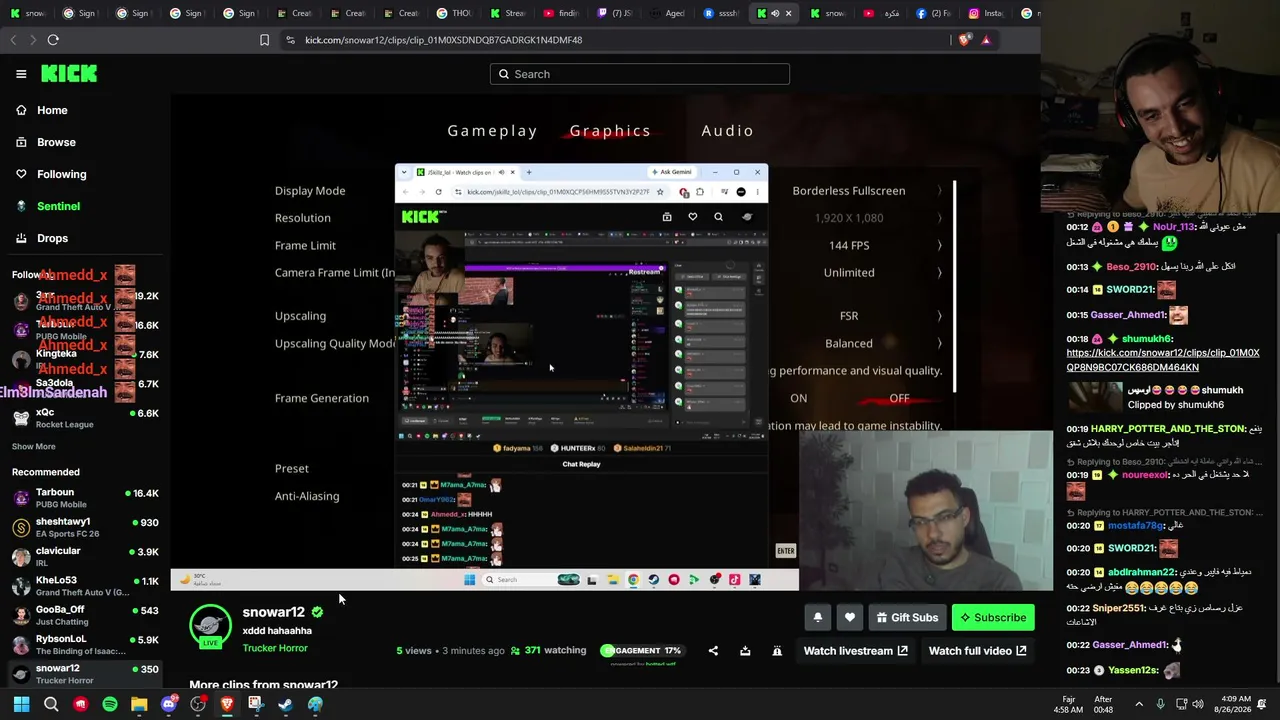
Task: Switch to the Gameplay settings tab in clip
Action: [x=492, y=131]
